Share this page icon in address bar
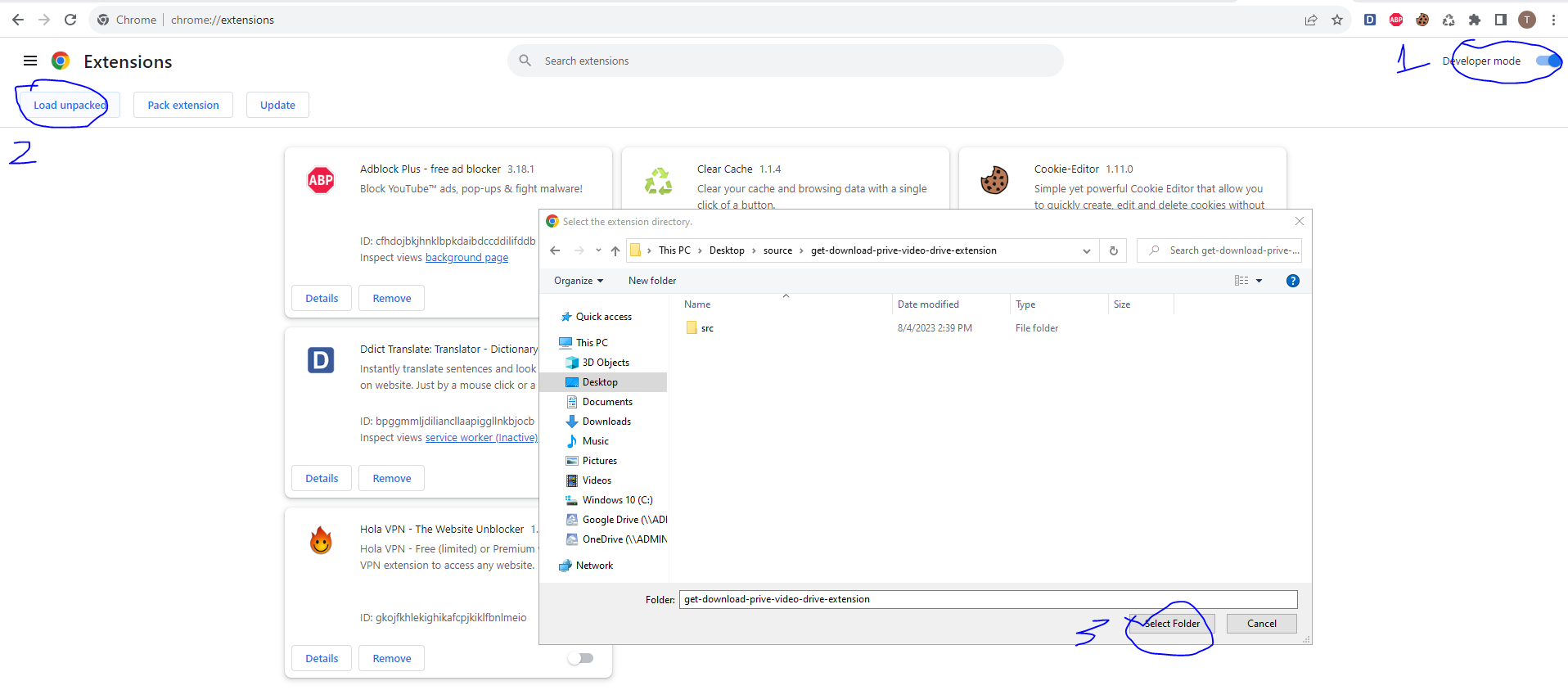This screenshot has width=1568, height=690. (x=1311, y=20)
